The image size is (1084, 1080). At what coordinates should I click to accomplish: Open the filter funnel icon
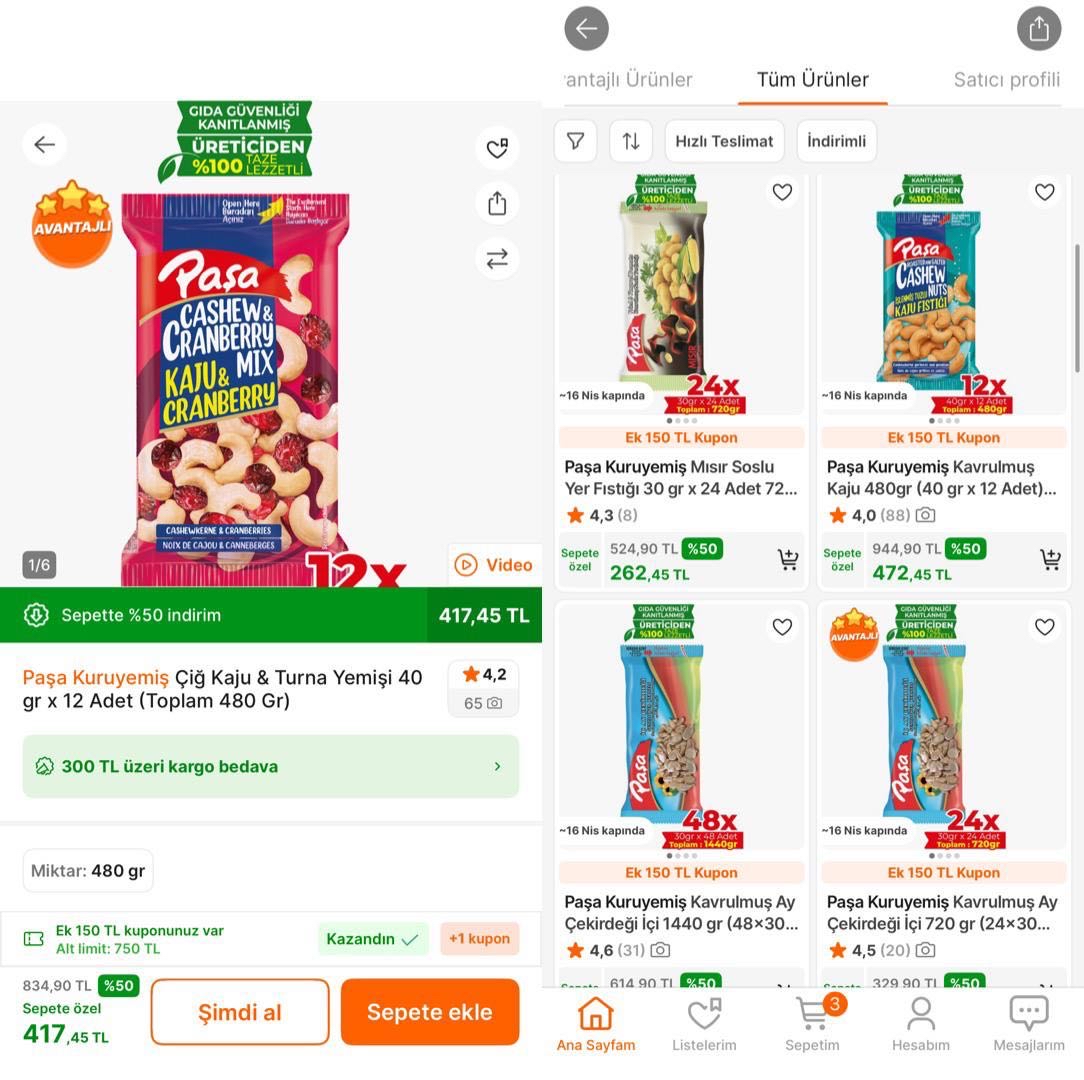point(575,141)
